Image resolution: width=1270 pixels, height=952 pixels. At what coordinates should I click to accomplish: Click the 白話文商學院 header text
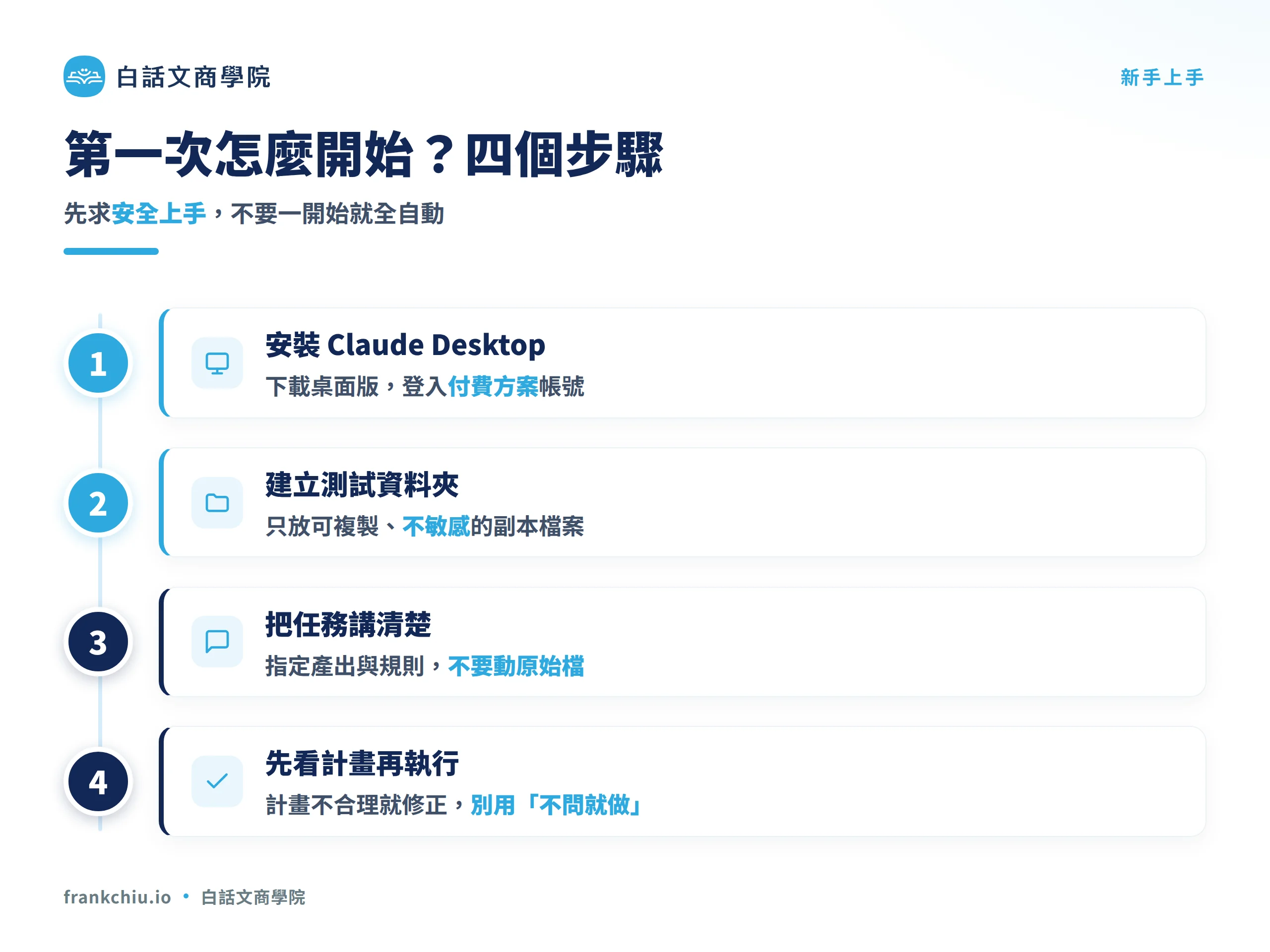pos(193,77)
